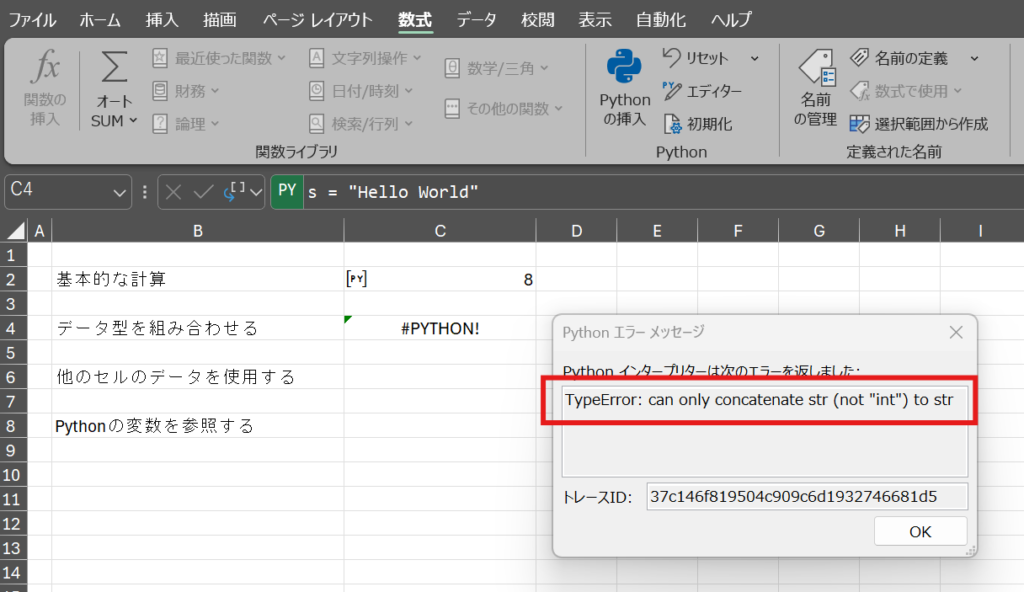Click the Python の挿入 icon
This screenshot has height=592, width=1024.
pyautogui.click(x=624, y=70)
